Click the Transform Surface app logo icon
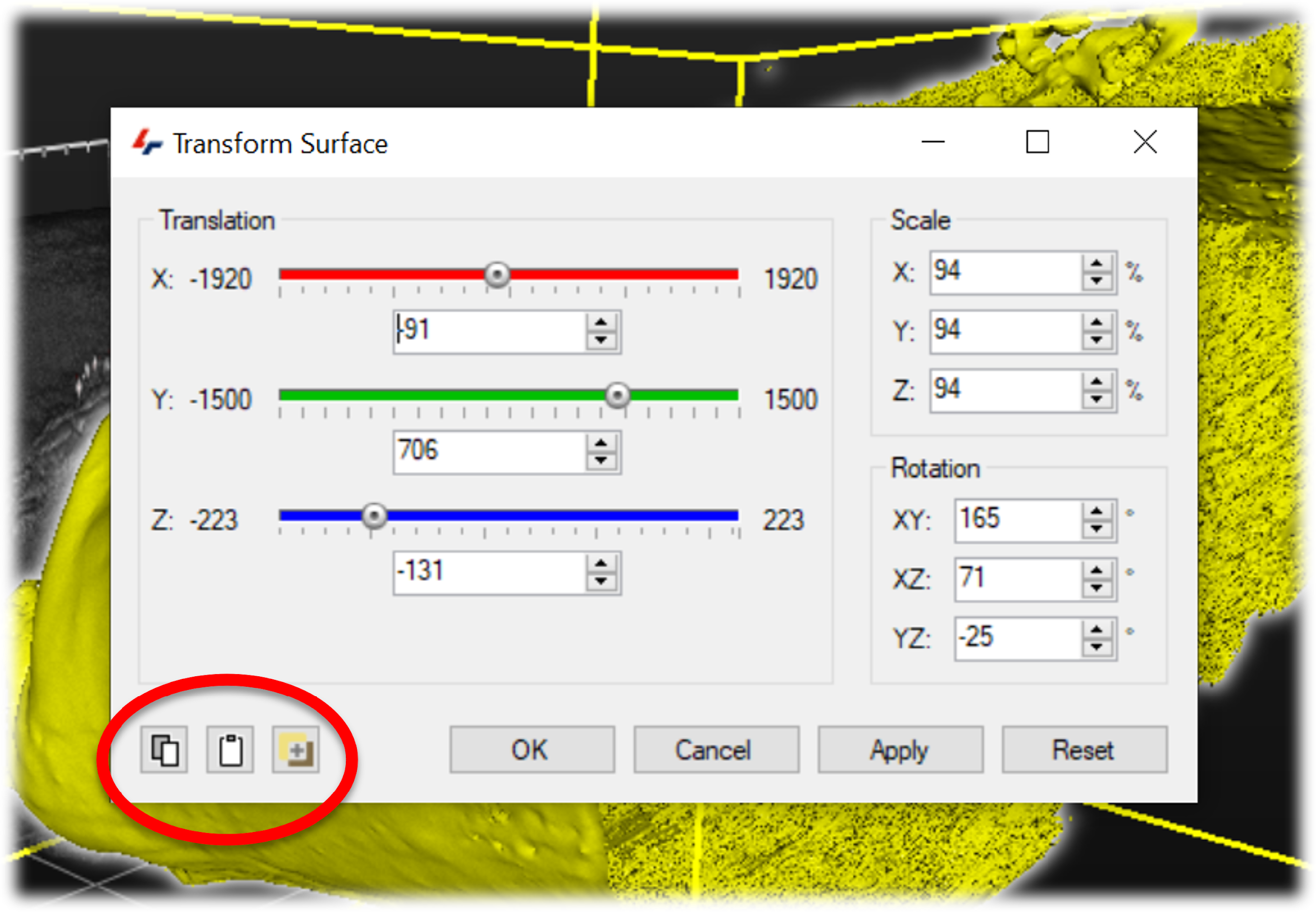Image resolution: width=1316 pixels, height=912 pixels. pyautogui.click(x=147, y=142)
